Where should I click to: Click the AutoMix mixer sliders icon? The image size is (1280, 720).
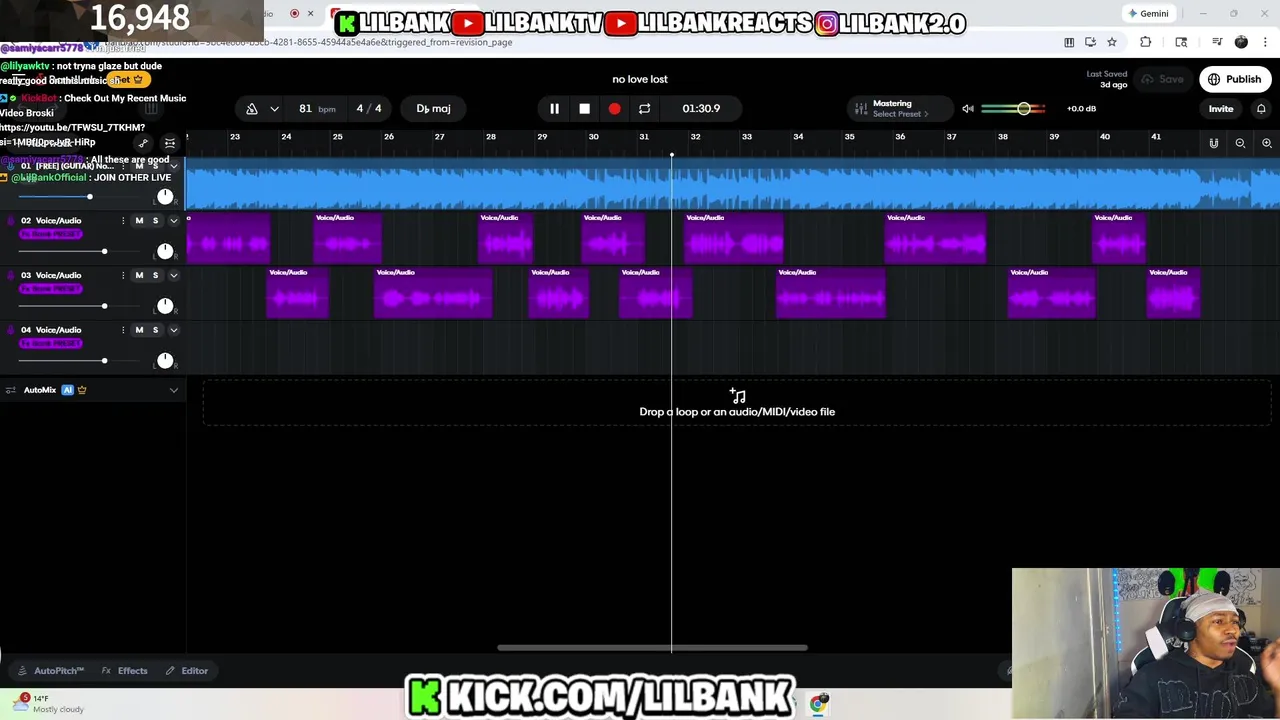click(x=11, y=390)
